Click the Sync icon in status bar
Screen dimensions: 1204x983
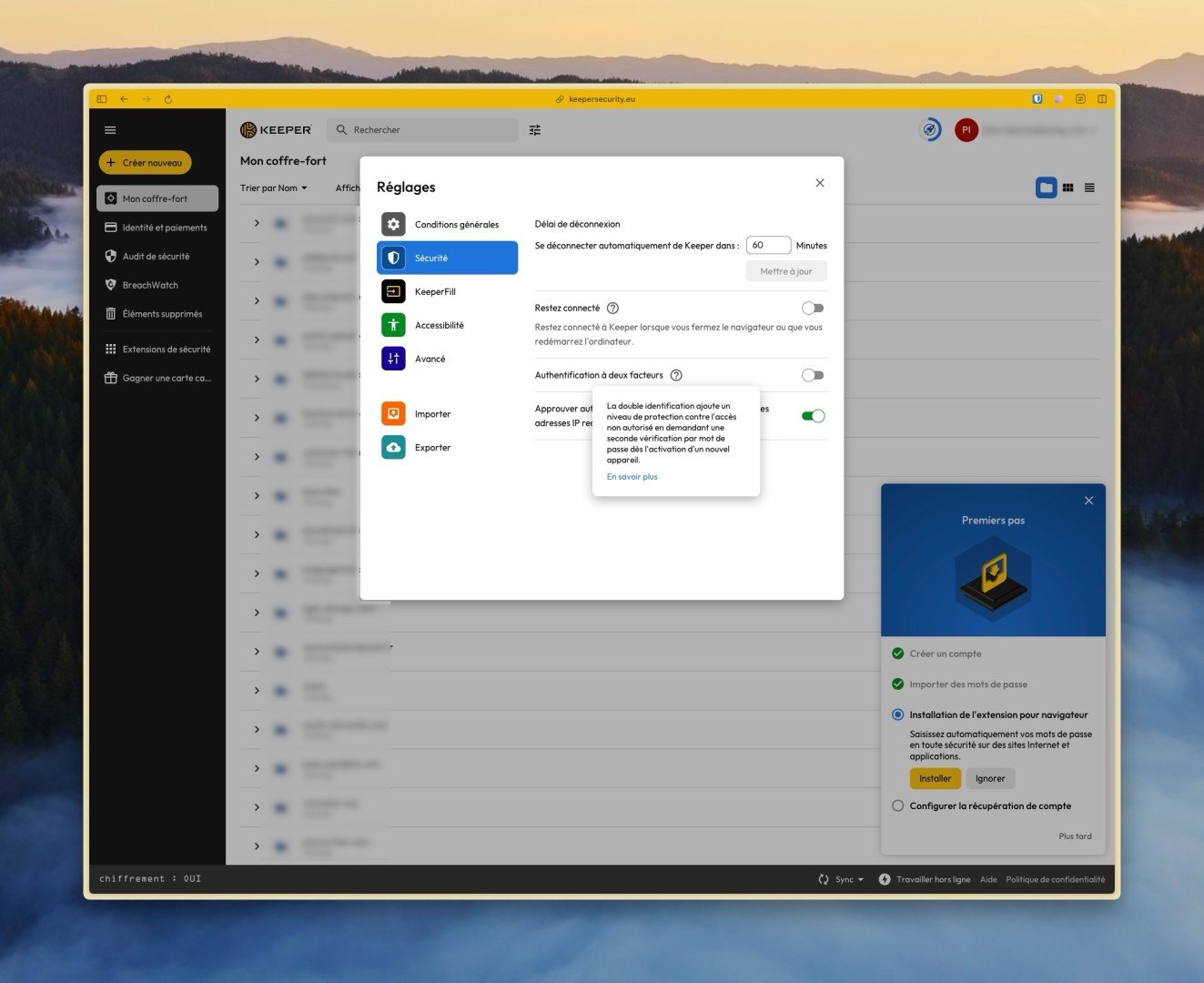click(824, 879)
